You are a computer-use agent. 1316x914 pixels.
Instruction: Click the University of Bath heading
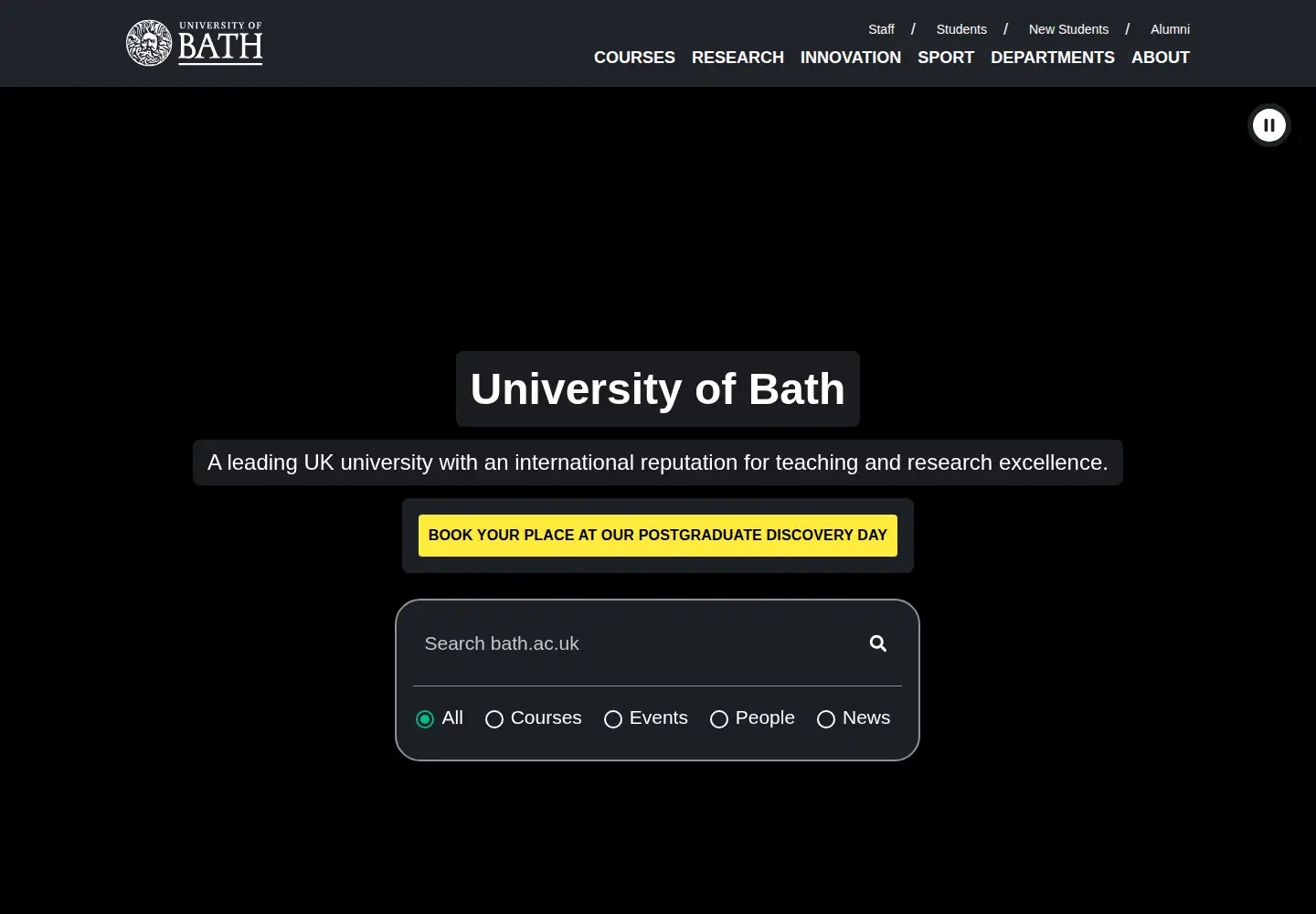658,389
